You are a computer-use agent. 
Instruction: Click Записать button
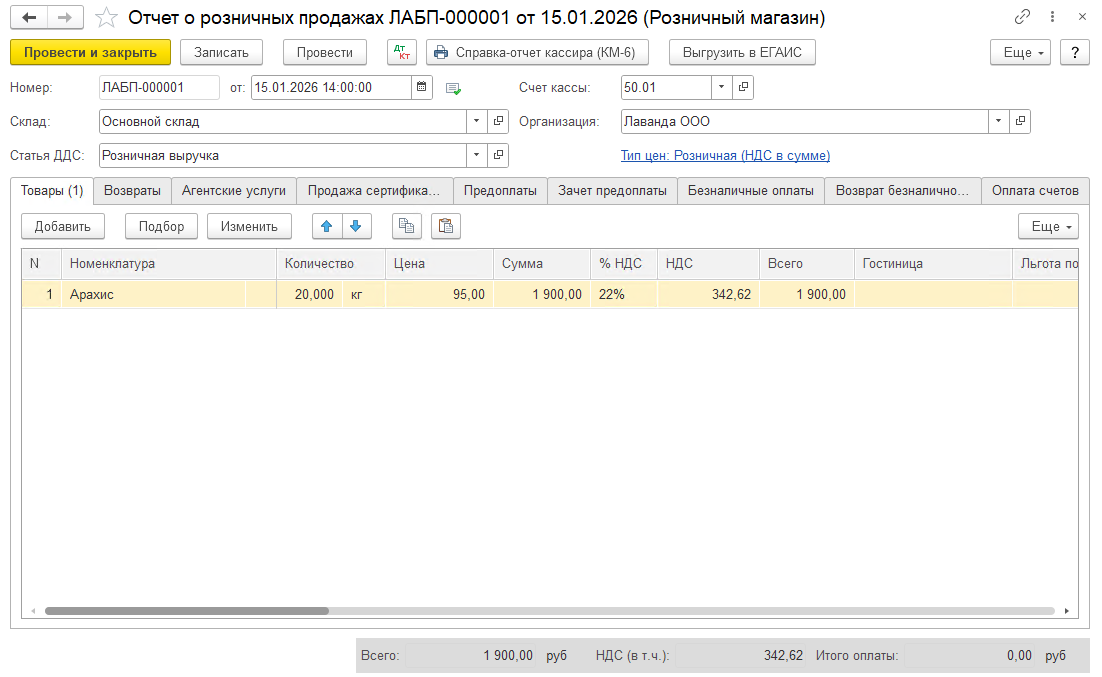[x=221, y=53]
